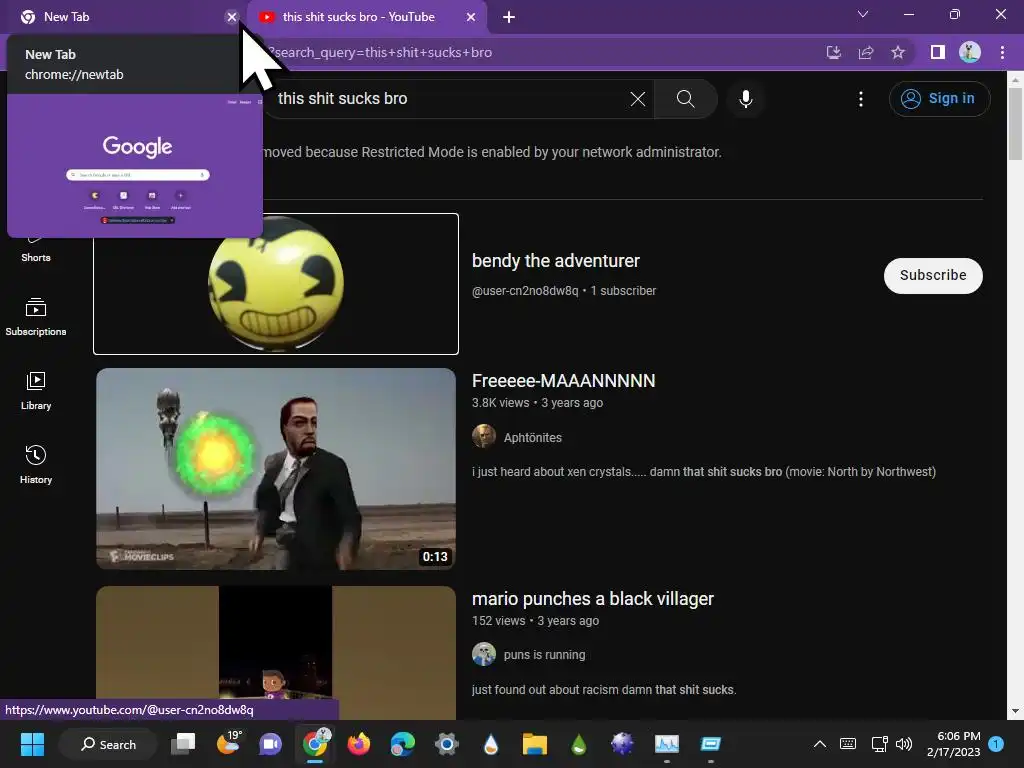Open puns is running channel link
The height and width of the screenshot is (768, 1024).
pyautogui.click(x=544, y=654)
